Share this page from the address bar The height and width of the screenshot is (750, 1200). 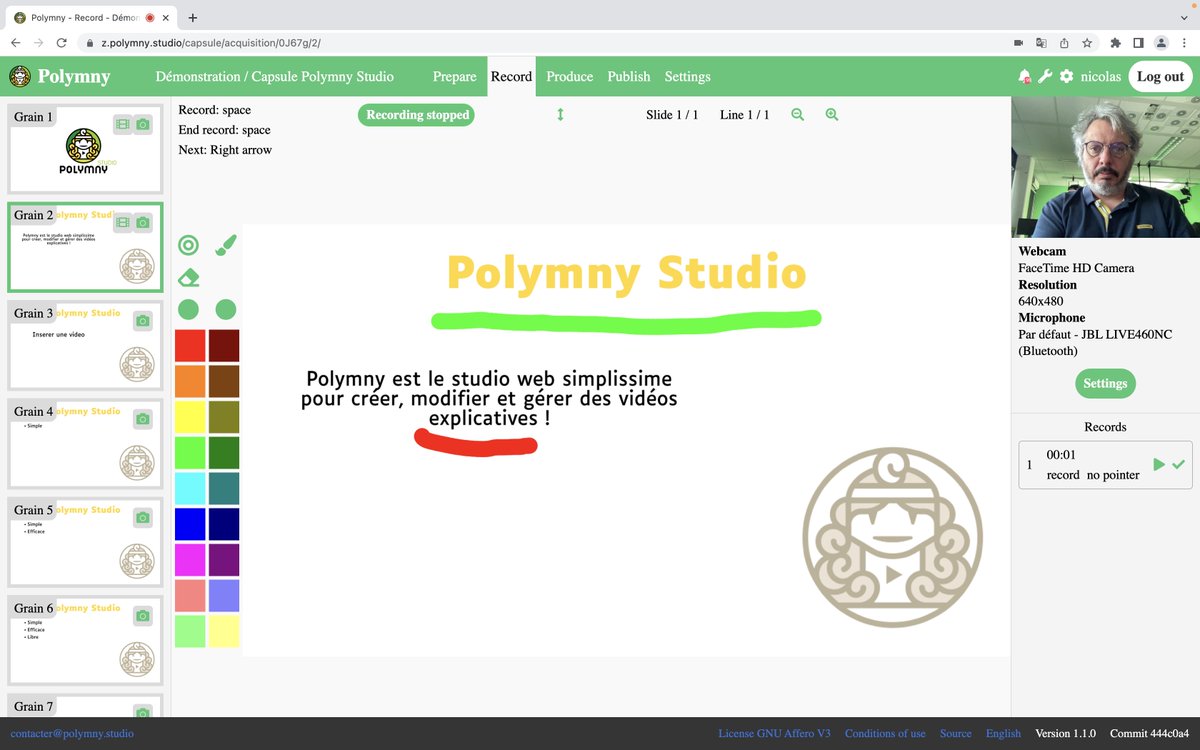click(x=1064, y=43)
